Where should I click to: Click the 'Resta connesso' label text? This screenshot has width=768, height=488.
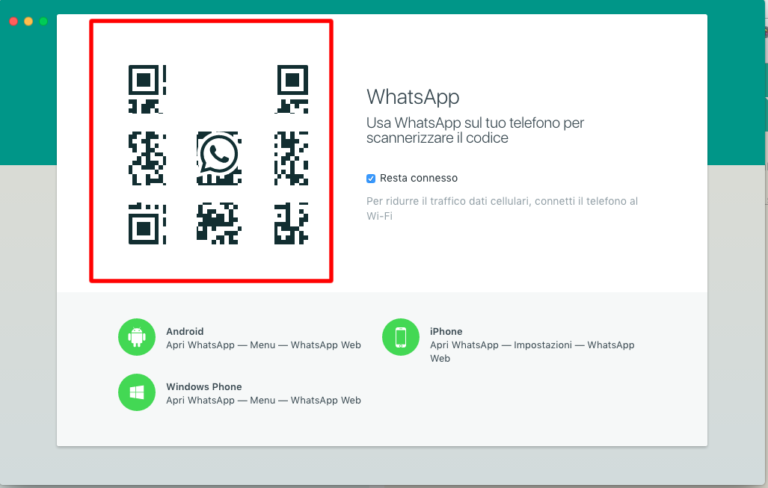tap(418, 178)
